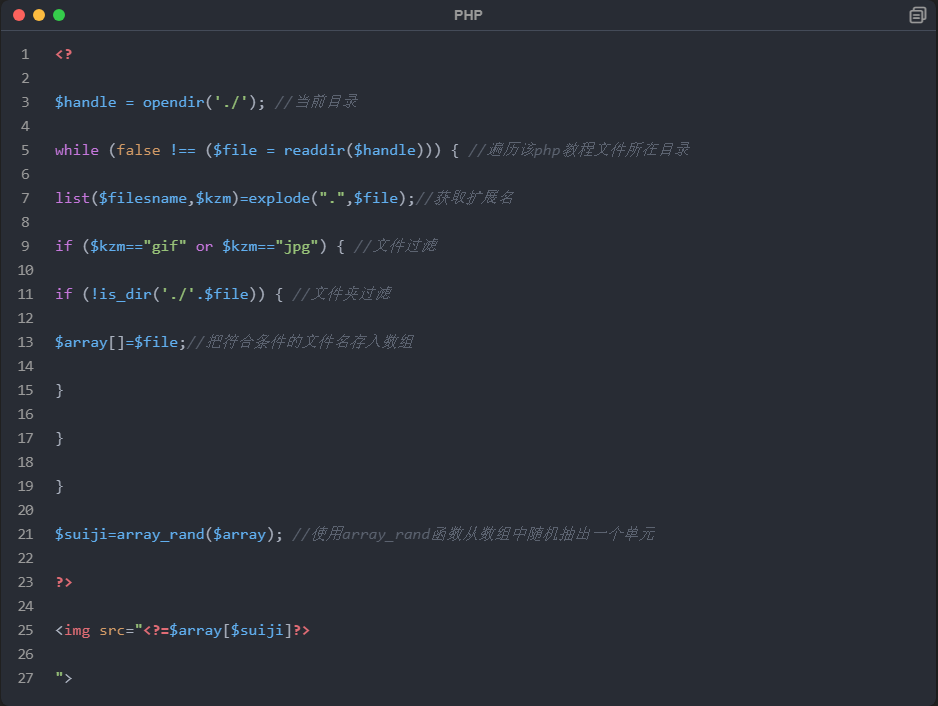Click the img tag on line 25
The width and height of the screenshot is (938, 706).
click(x=77, y=630)
